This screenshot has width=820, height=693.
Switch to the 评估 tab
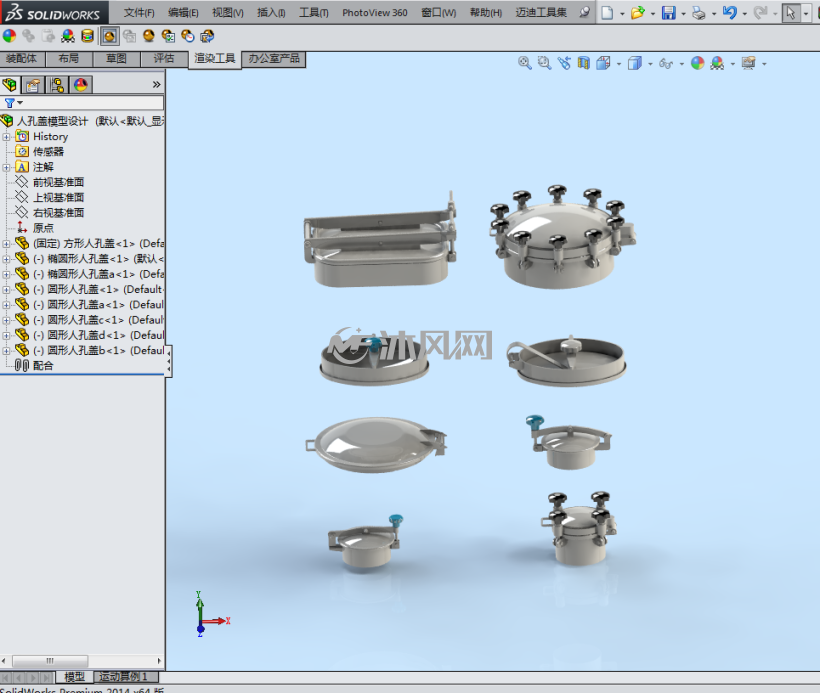(x=164, y=59)
